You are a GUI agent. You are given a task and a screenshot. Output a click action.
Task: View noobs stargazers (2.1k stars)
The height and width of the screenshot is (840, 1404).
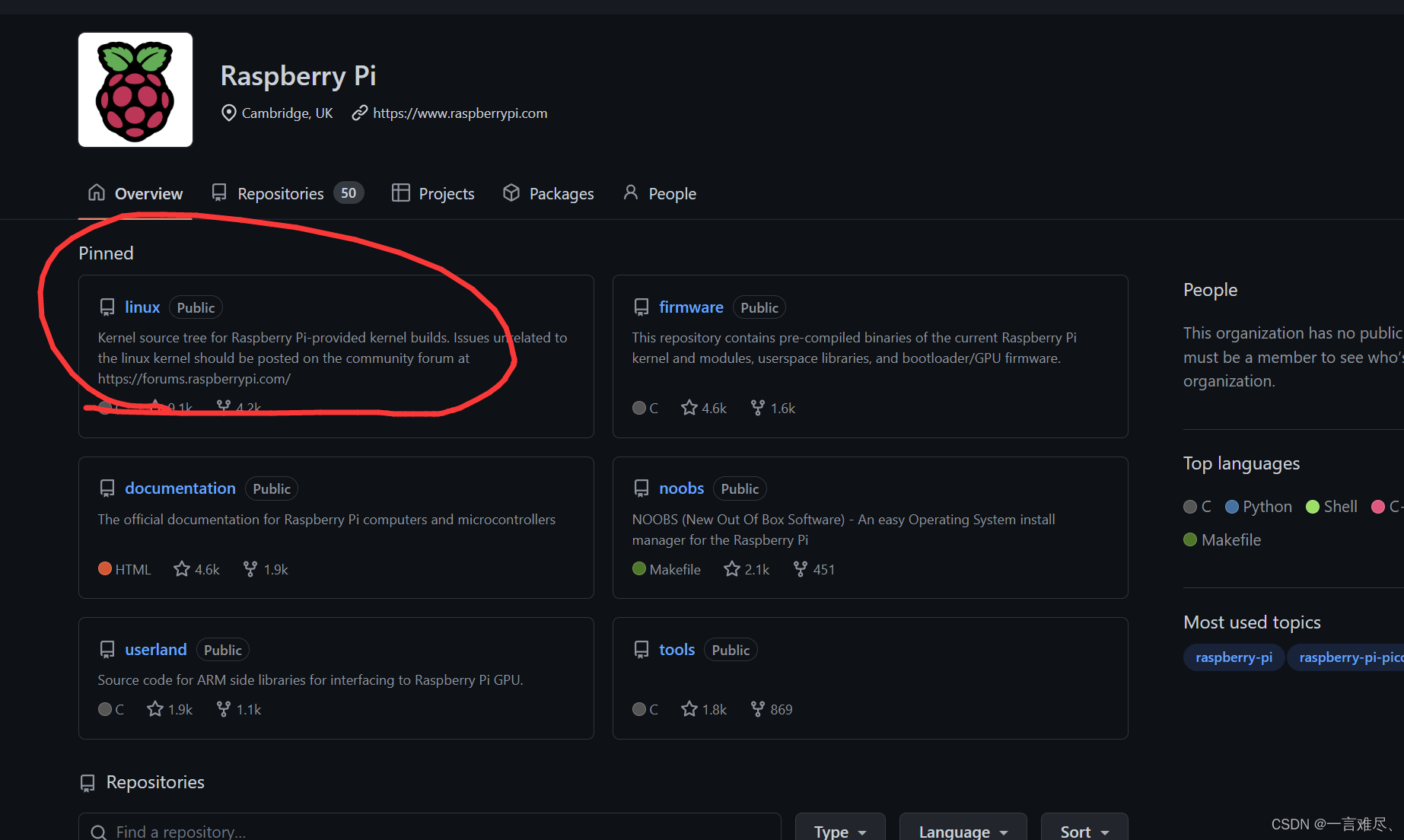pos(747,569)
